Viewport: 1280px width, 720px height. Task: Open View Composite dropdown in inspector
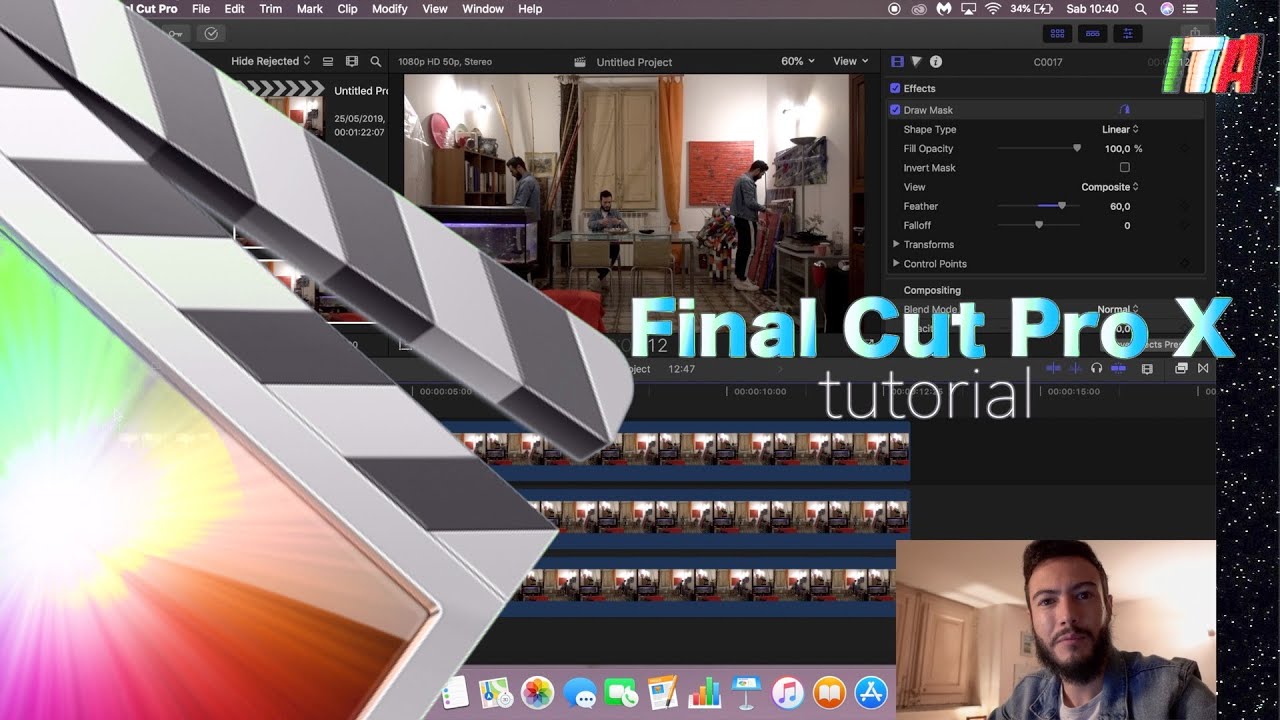[x=1110, y=187]
